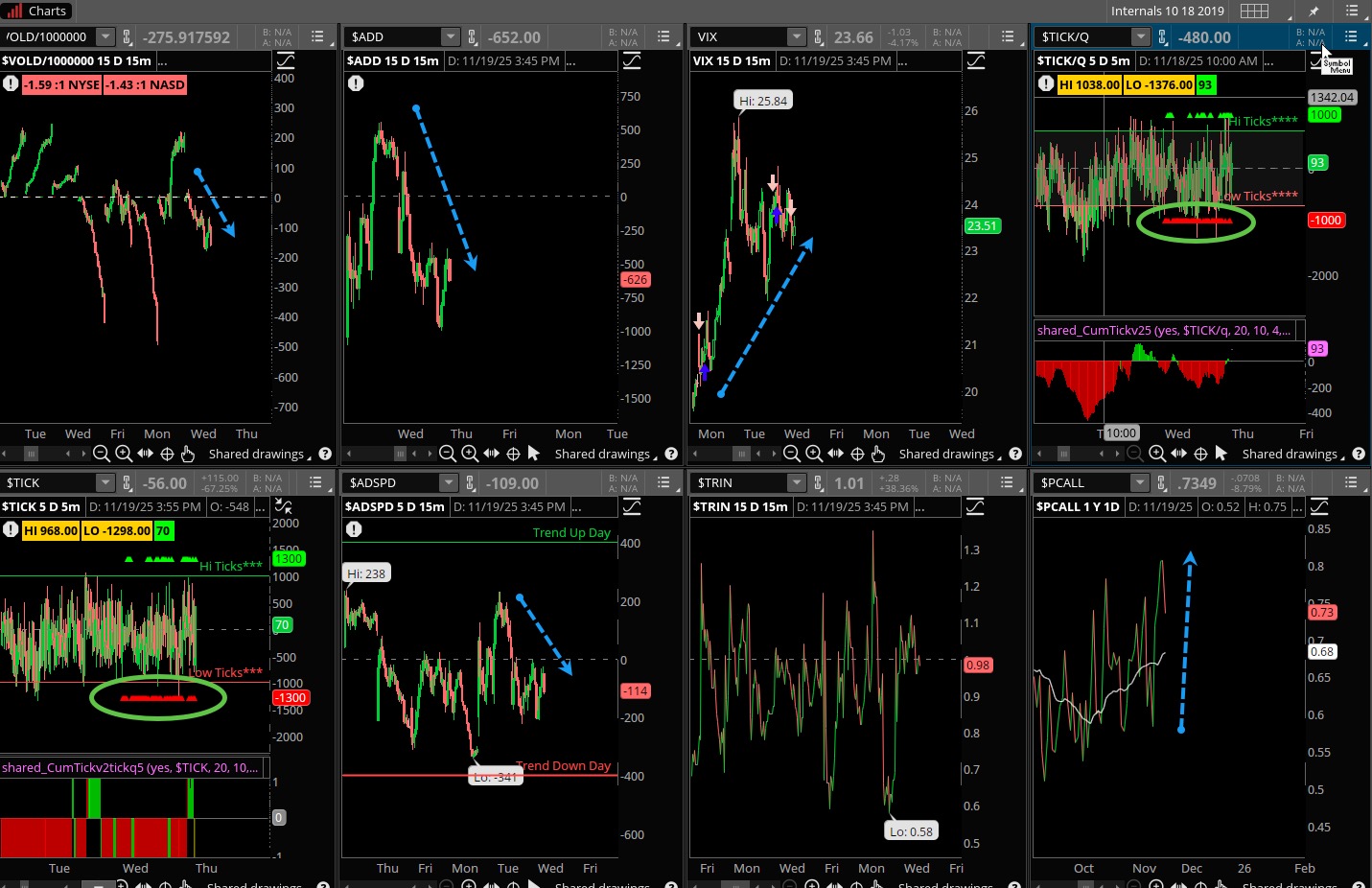Pin the Charts window
This screenshot has width=1372, height=888.
(x=1314, y=11)
